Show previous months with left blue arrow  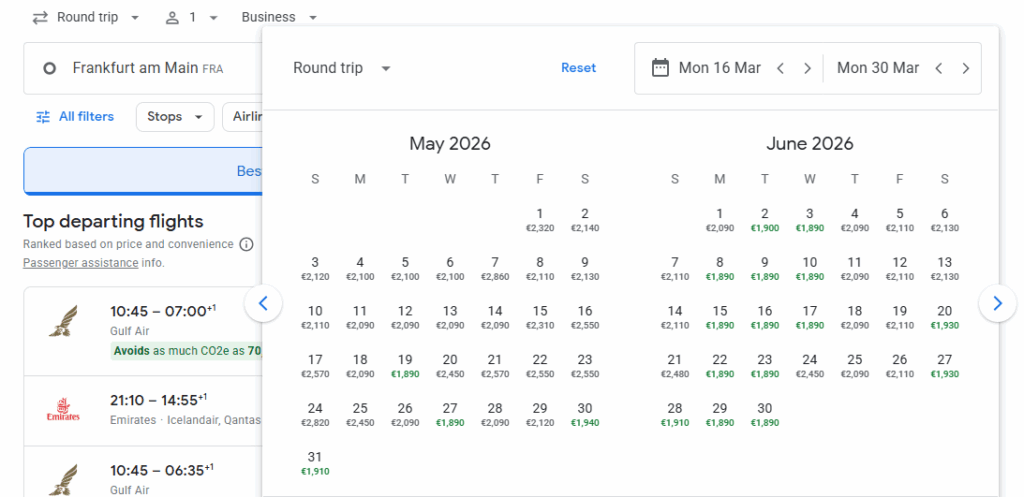(x=263, y=303)
